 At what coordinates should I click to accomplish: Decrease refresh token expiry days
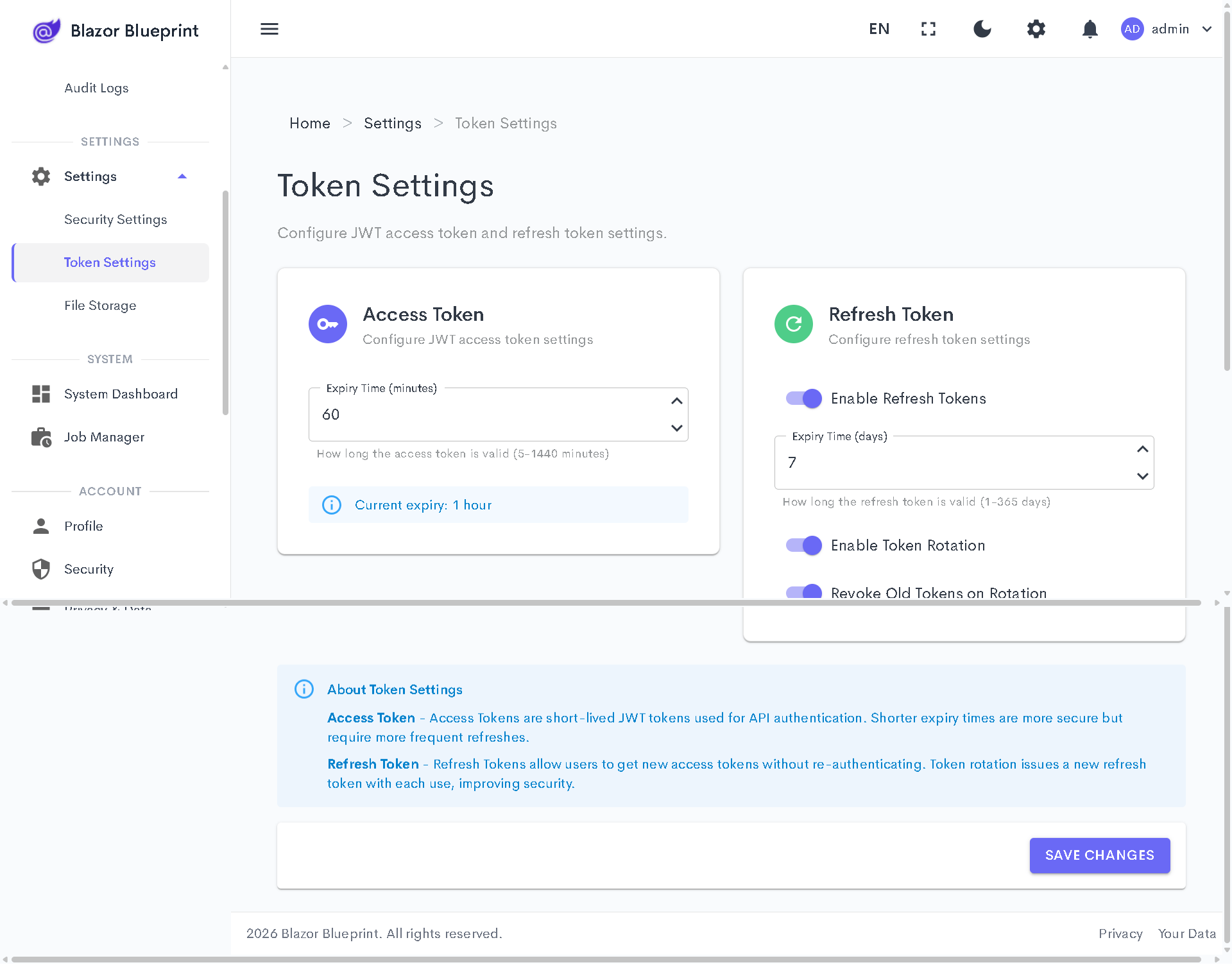pos(1142,476)
